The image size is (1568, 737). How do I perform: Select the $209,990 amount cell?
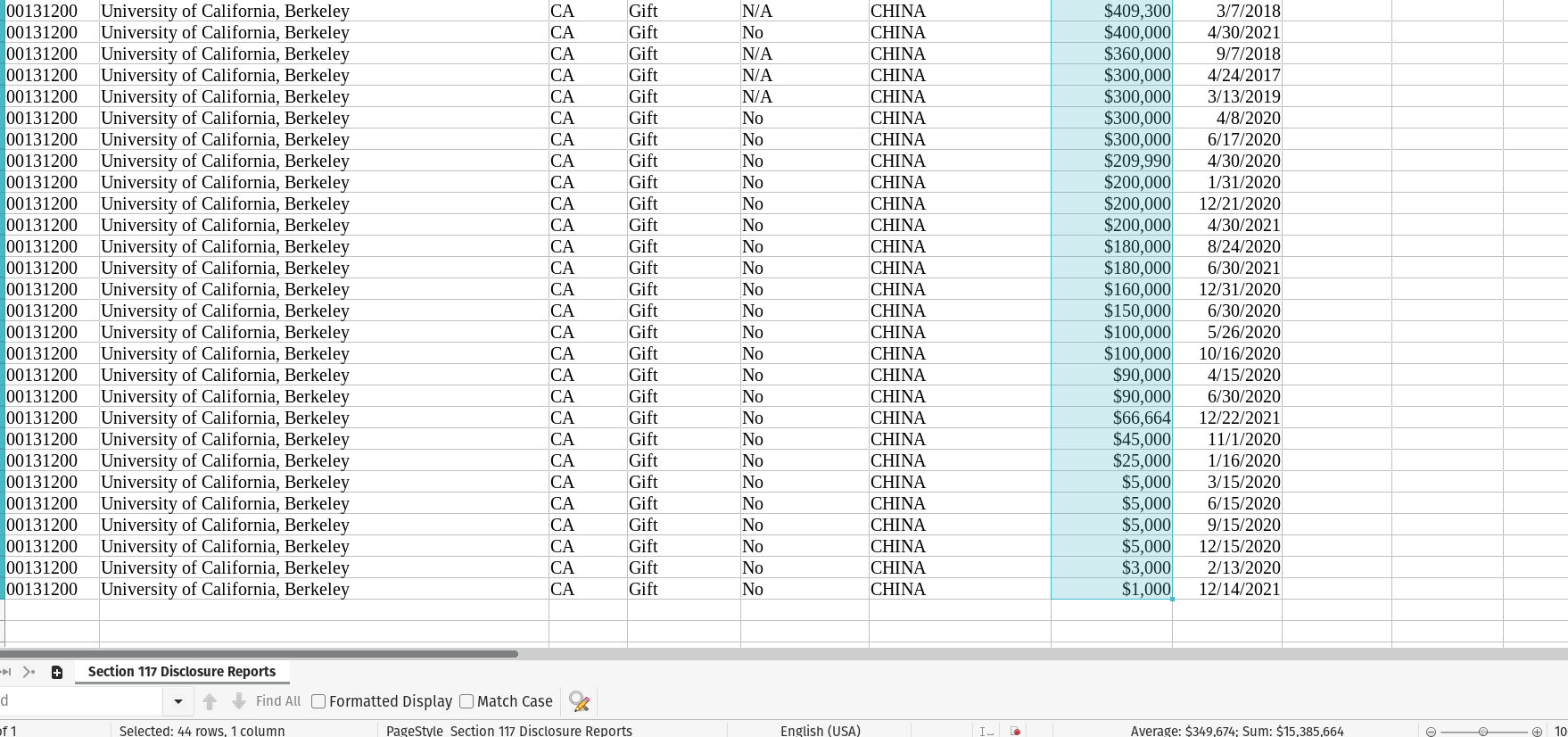1111,161
